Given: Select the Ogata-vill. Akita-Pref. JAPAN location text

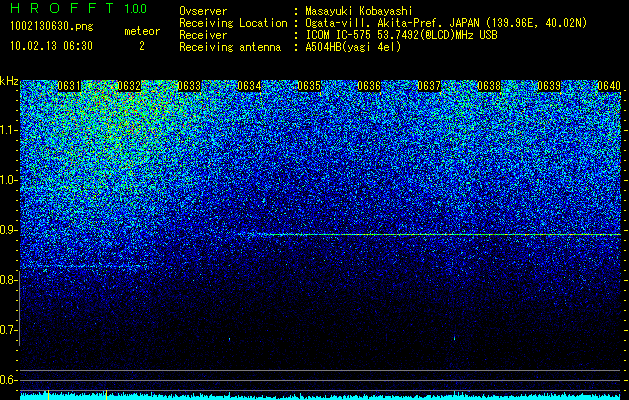Looking at the screenshot, I should coord(446,23).
